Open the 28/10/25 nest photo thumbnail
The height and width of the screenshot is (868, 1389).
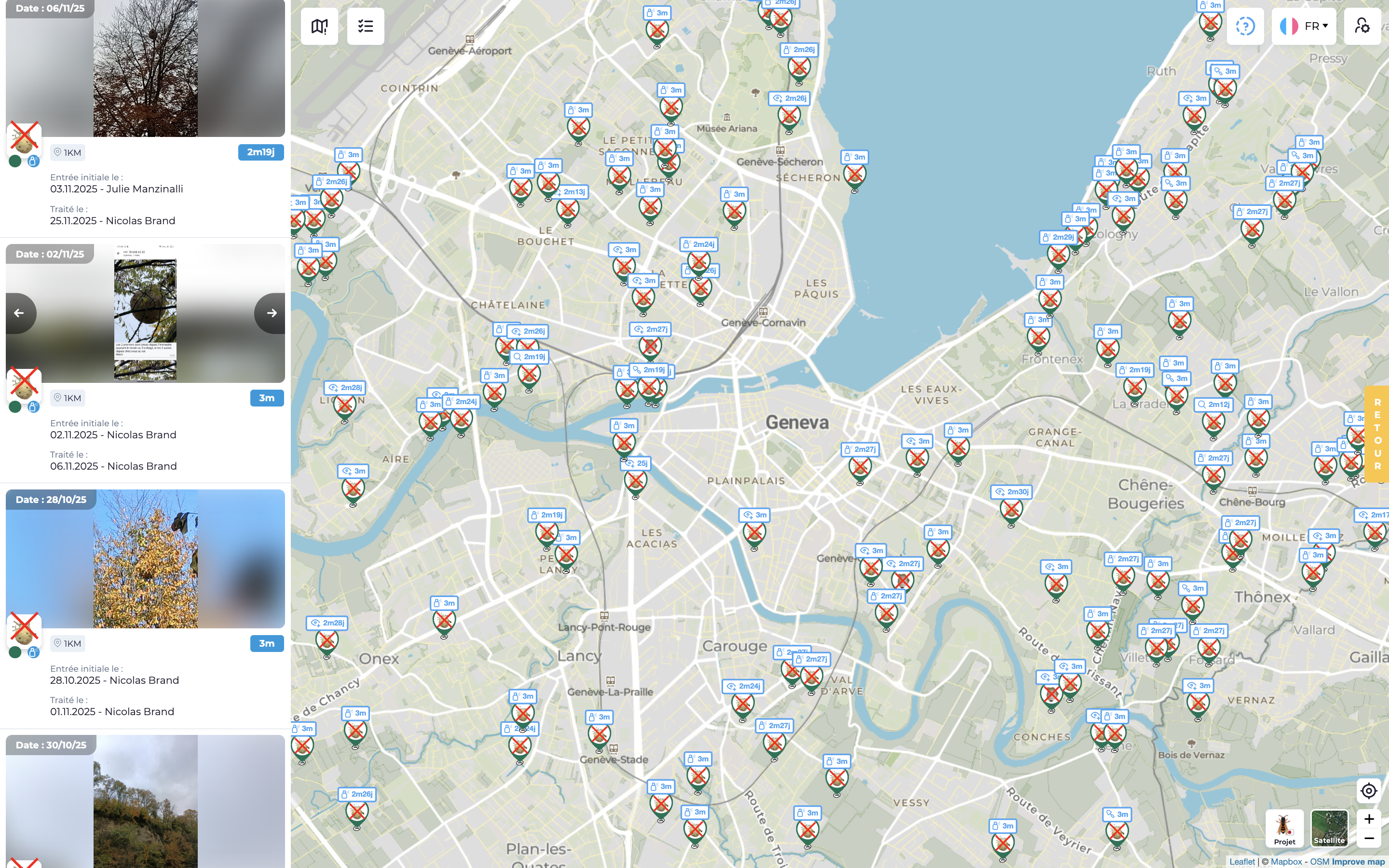pyautogui.click(x=145, y=558)
